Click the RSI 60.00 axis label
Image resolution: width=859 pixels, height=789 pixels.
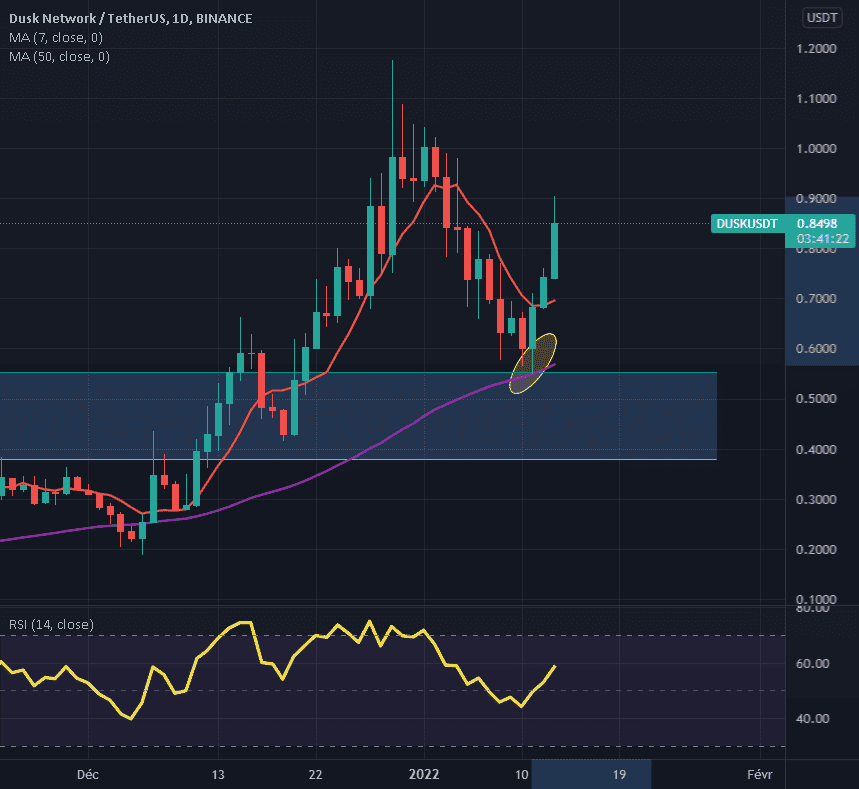812,664
